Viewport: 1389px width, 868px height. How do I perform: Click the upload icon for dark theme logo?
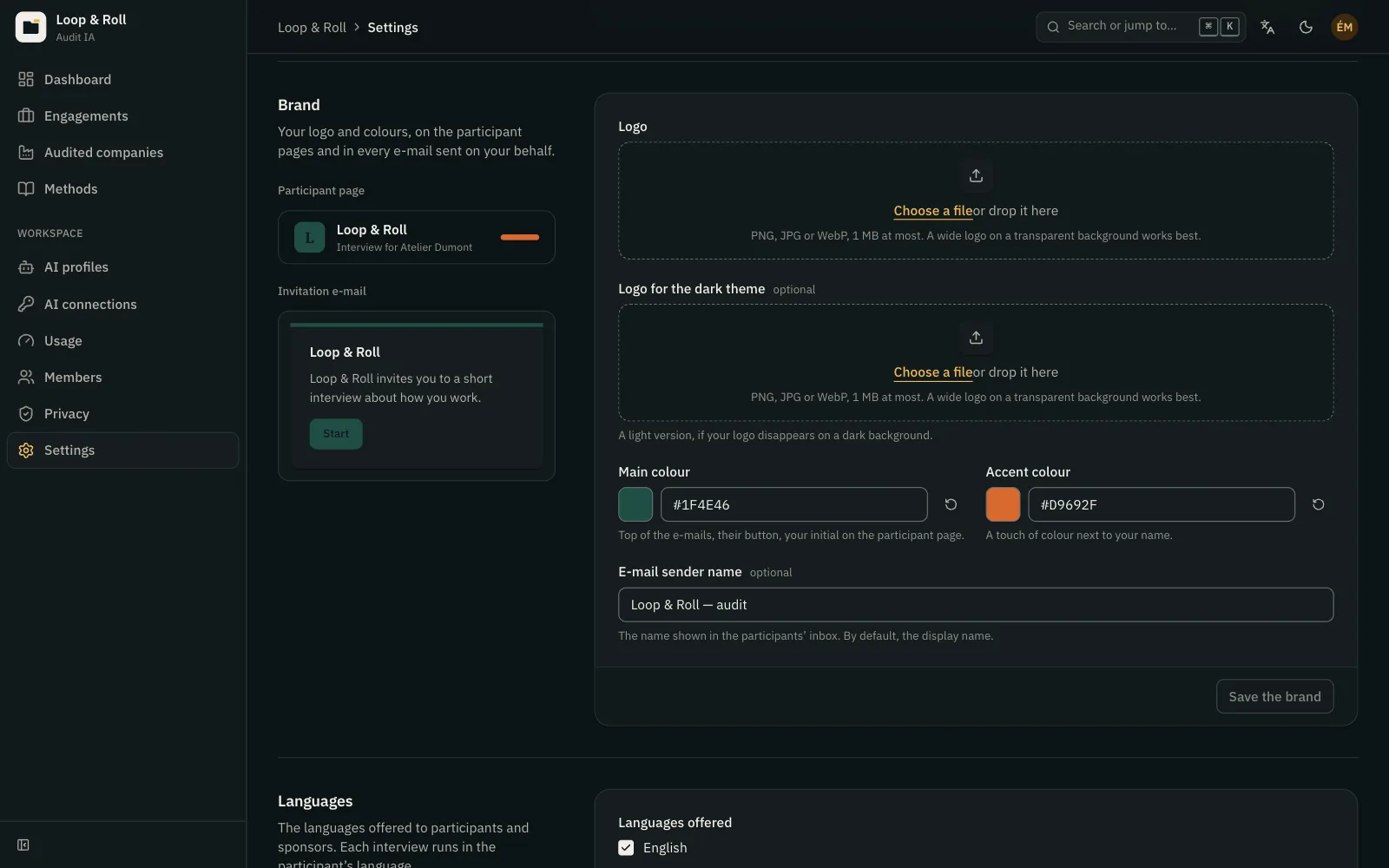click(976, 338)
